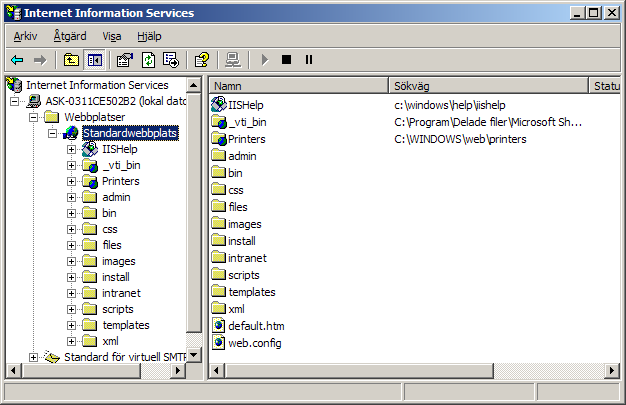Viewport: 626px width, 405px height.
Task: Select the css folder in tree
Action: click(110, 229)
